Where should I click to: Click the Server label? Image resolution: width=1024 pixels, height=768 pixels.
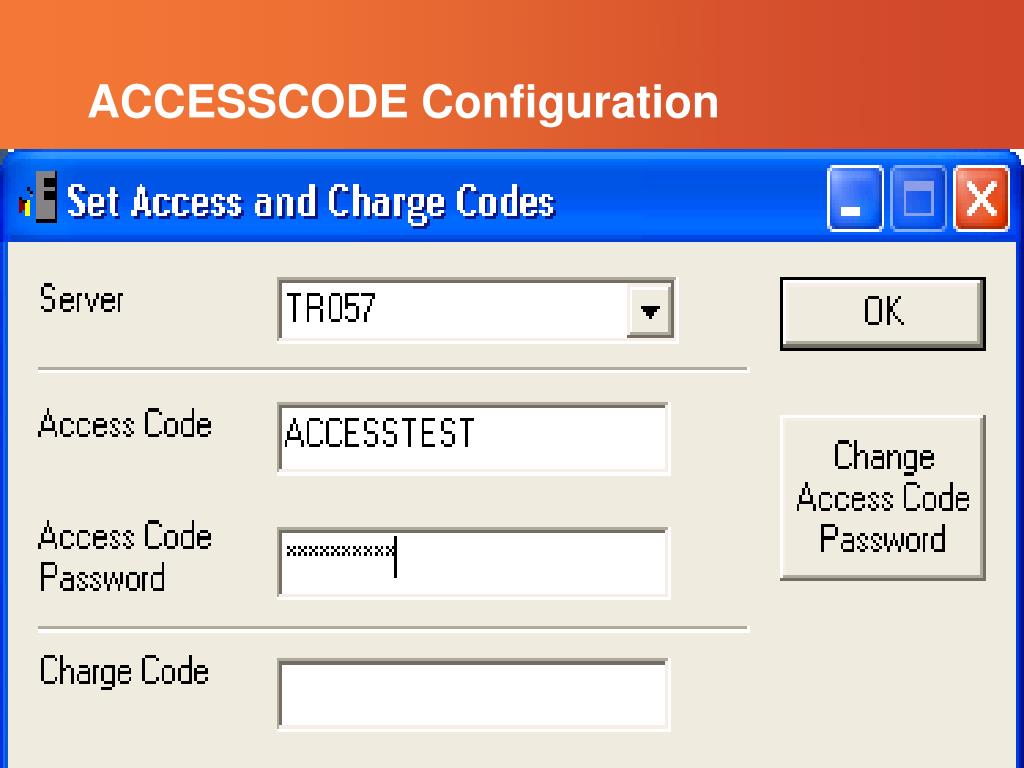click(x=82, y=299)
